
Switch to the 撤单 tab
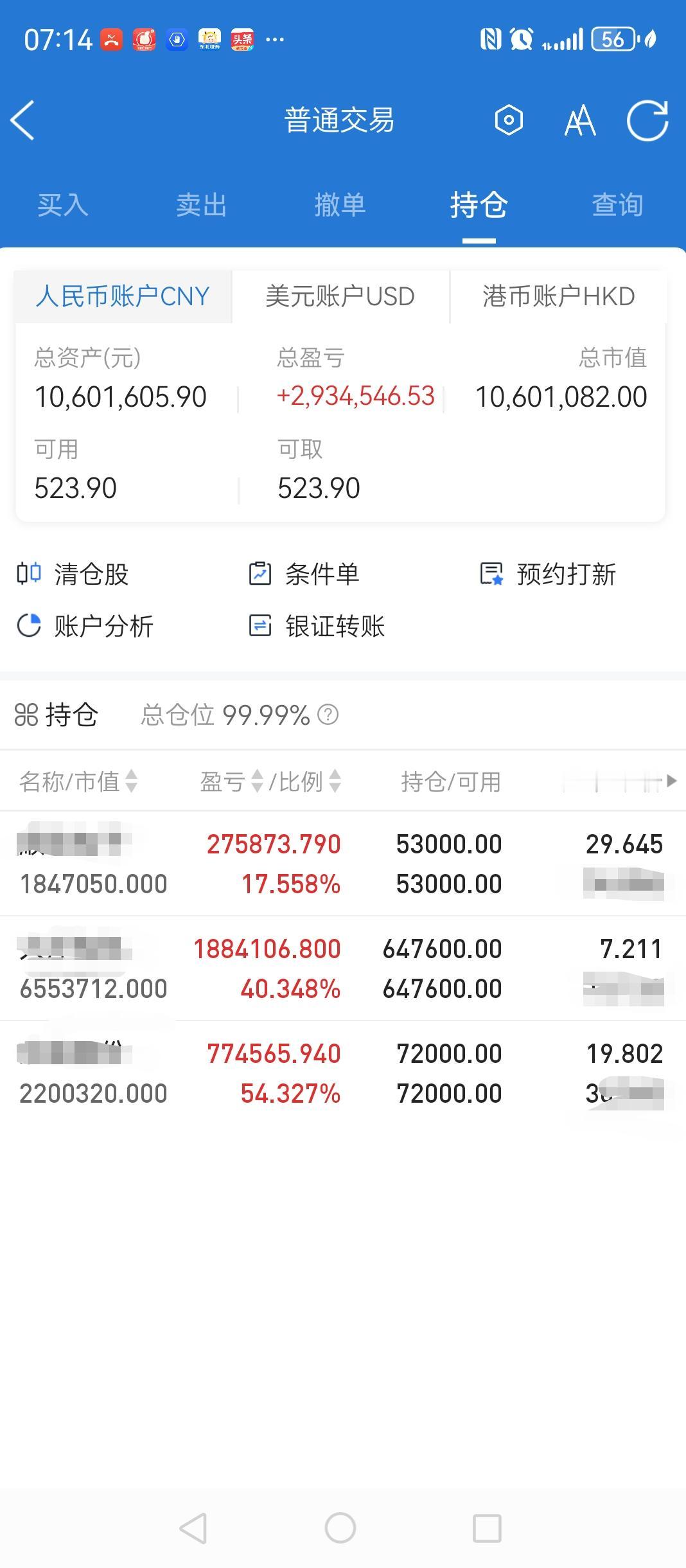(x=340, y=205)
